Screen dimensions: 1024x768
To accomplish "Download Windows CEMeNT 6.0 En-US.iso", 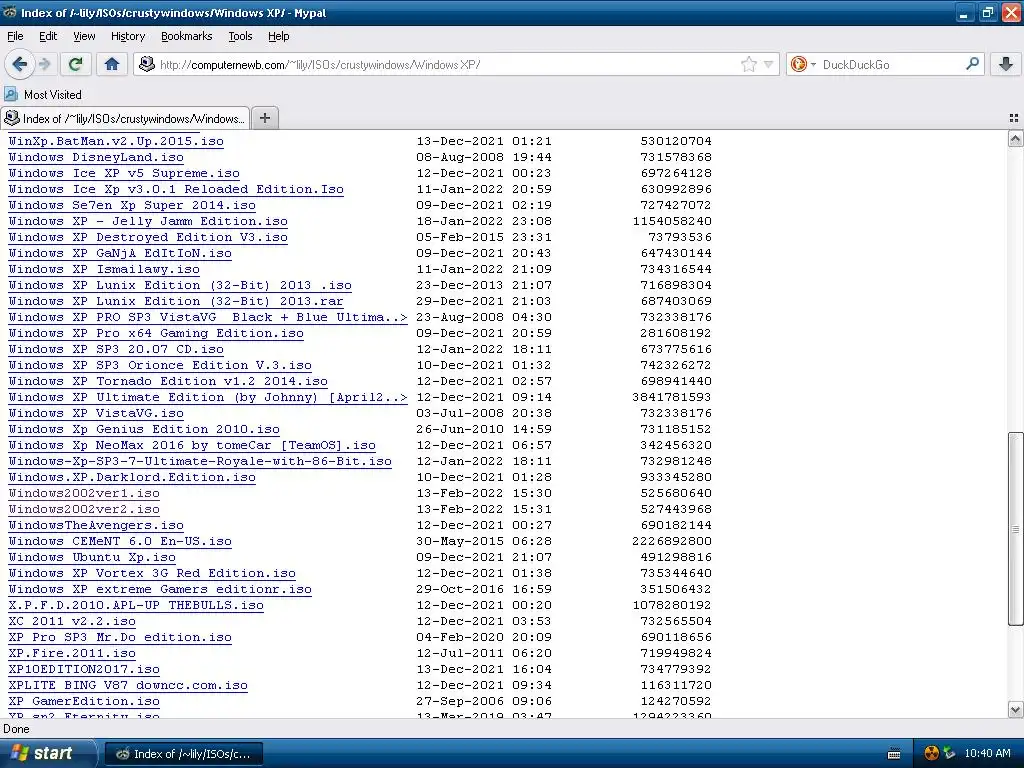I will pyautogui.click(x=120, y=541).
